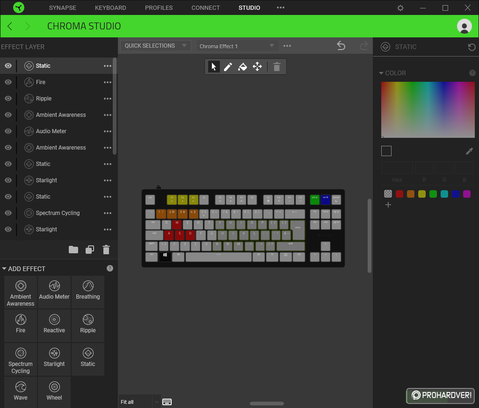The image size is (479, 408).
Task: Open the user account avatar
Action: 464,26
